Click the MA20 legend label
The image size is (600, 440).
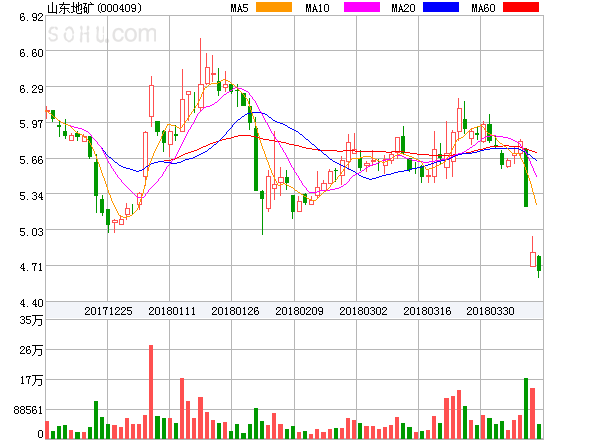pos(403,8)
